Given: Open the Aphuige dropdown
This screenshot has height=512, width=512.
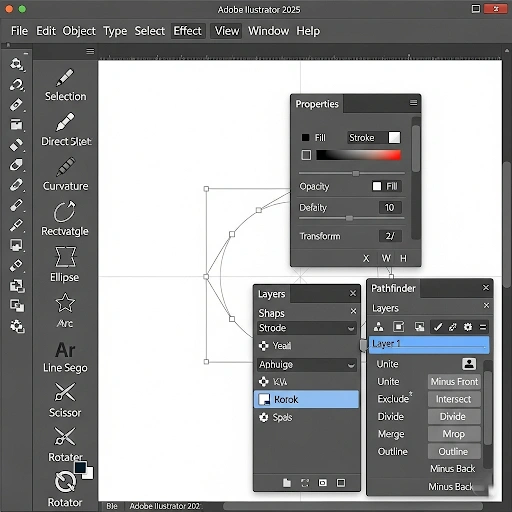Looking at the screenshot, I should (x=307, y=365).
